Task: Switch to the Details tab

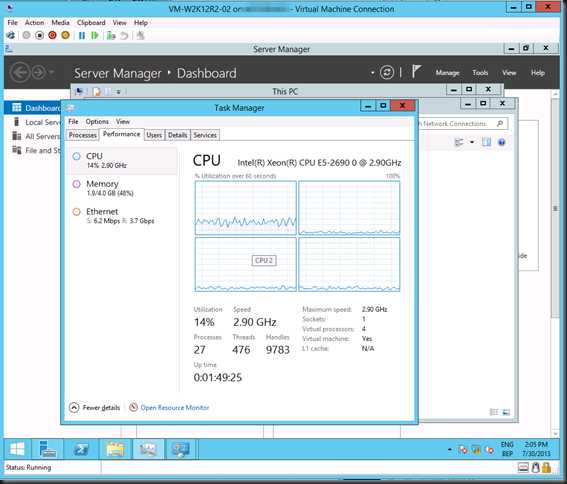Action: click(178, 135)
